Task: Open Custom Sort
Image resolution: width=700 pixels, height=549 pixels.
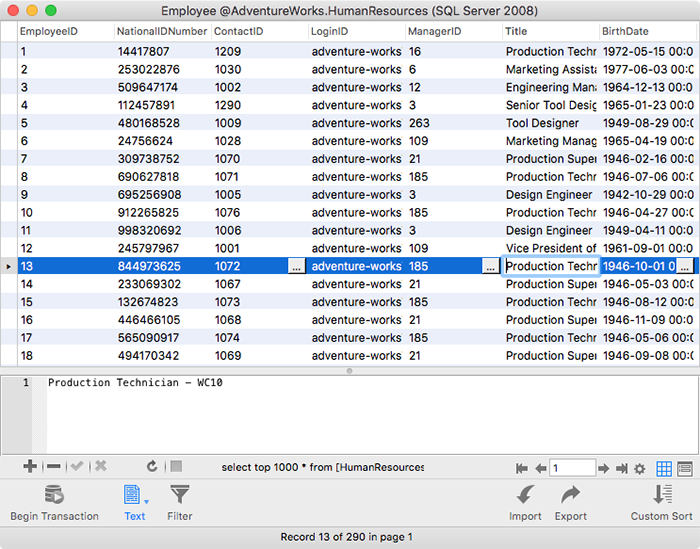Action: (662, 503)
